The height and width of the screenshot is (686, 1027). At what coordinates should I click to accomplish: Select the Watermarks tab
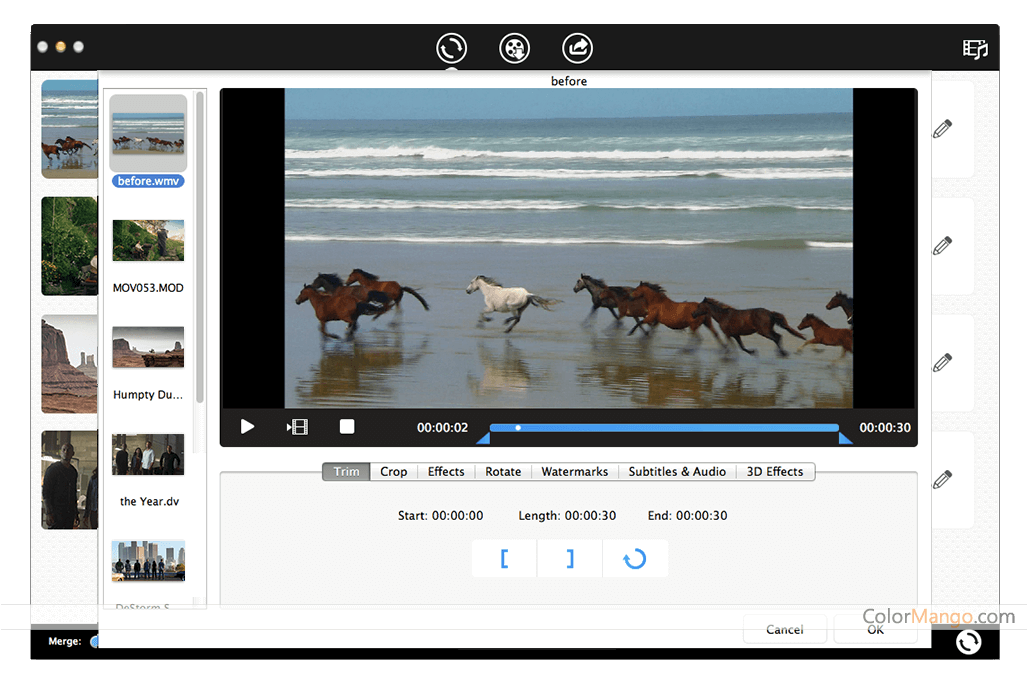point(574,472)
